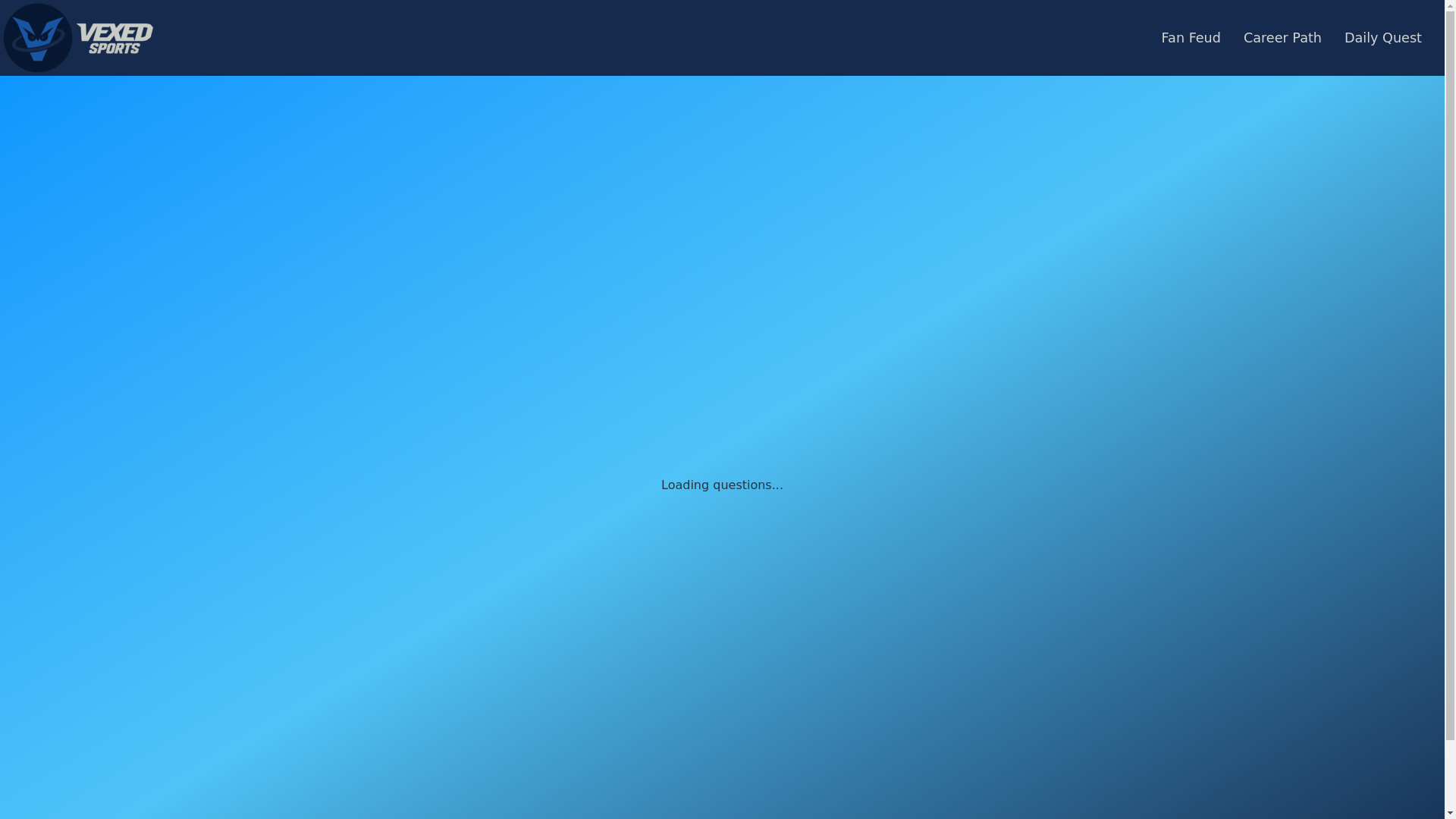Go to the Career Path game
This screenshot has width=1456, height=819.
pos(1282,38)
